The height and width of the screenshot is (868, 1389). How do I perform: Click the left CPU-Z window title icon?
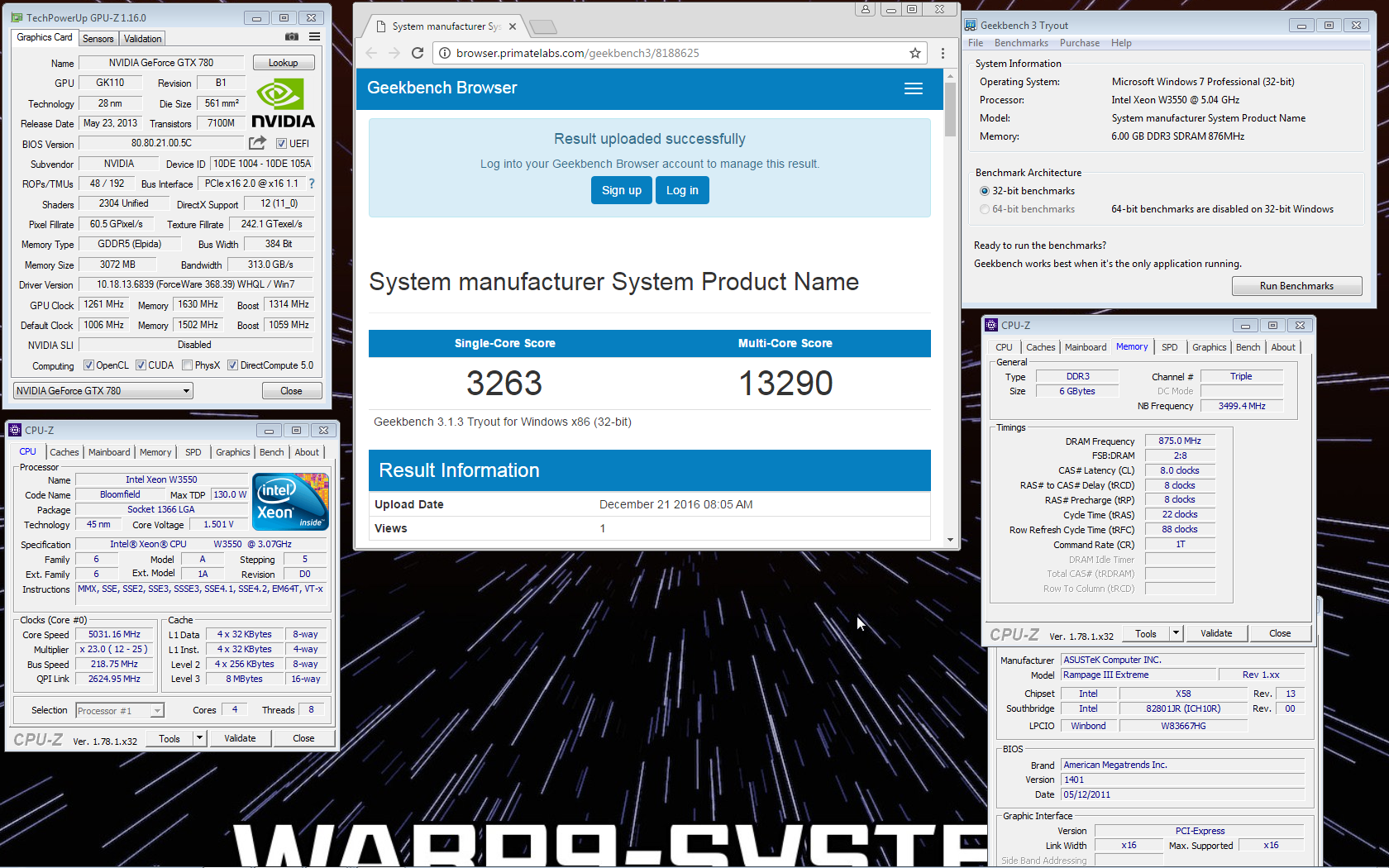pyautogui.click(x=15, y=430)
